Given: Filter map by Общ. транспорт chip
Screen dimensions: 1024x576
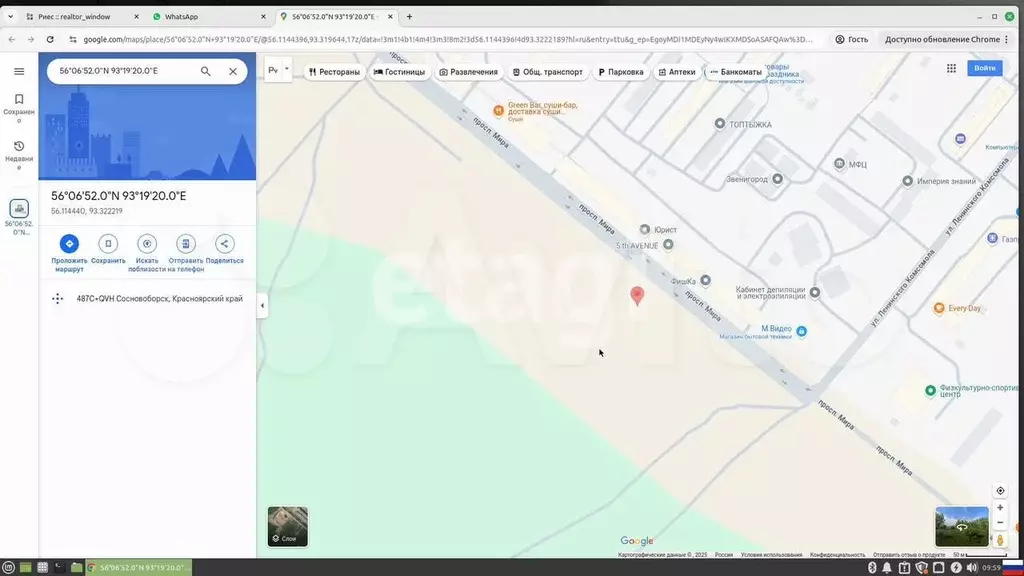Looking at the screenshot, I should 548,72.
